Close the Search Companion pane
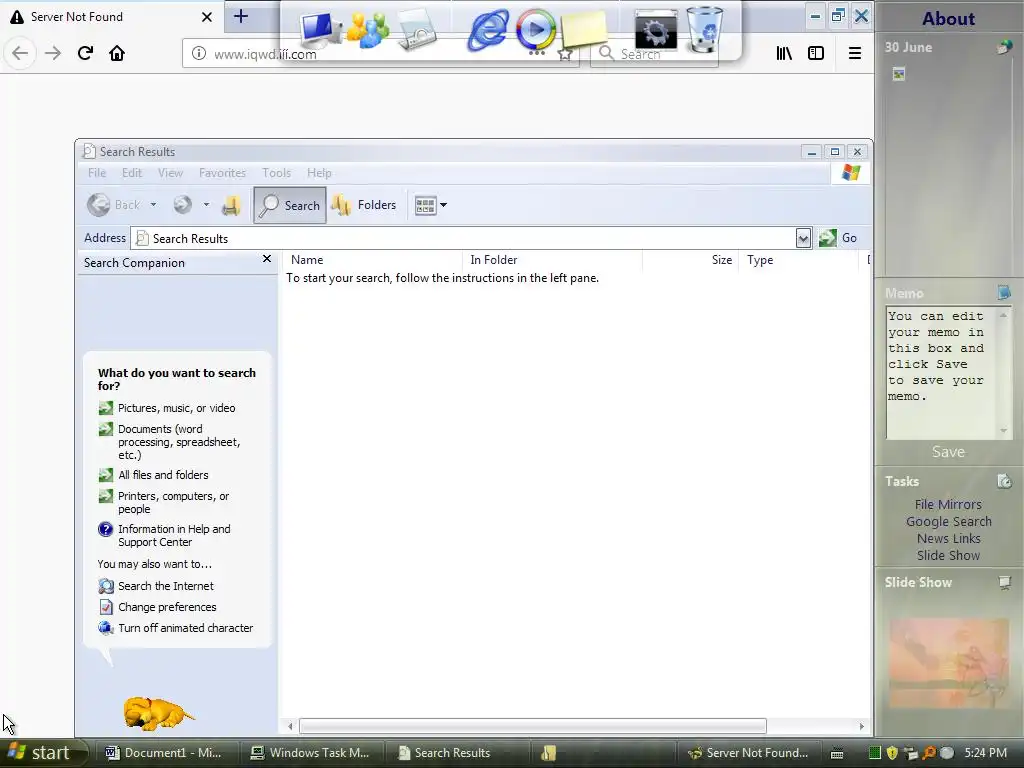 coord(266,259)
